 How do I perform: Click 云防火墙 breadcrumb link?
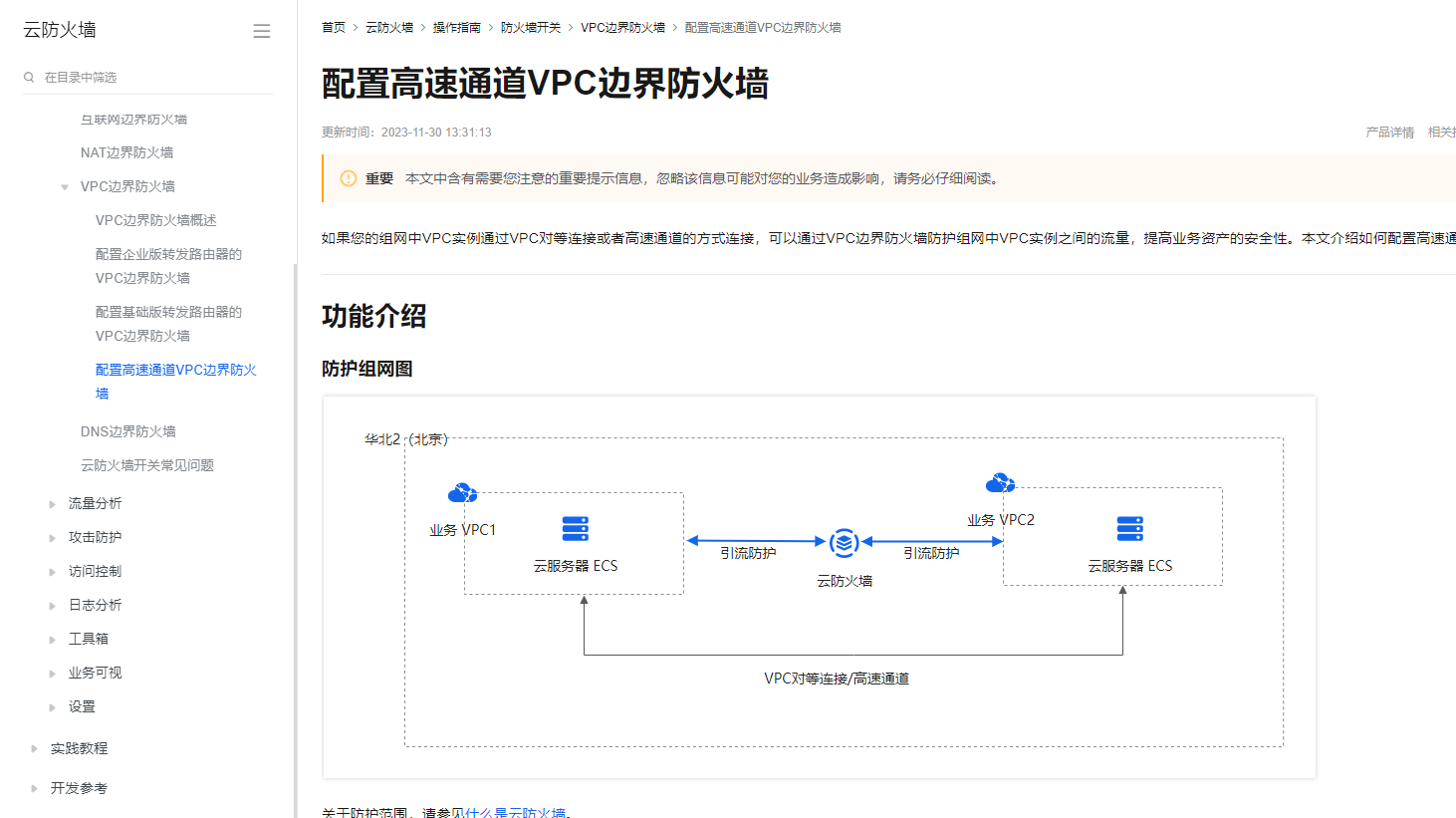tap(389, 27)
